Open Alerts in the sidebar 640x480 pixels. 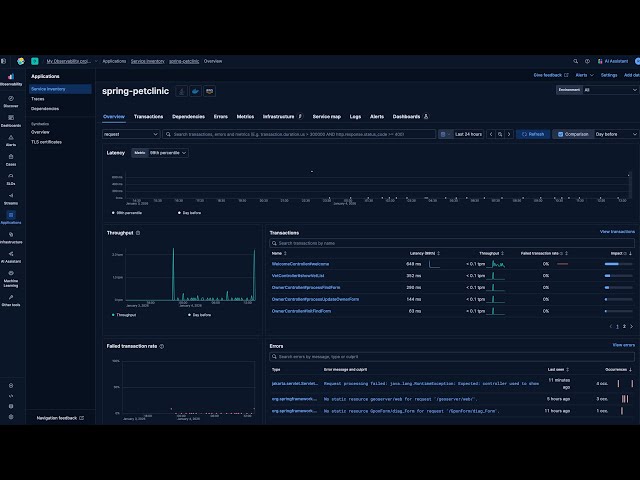tap(11, 140)
